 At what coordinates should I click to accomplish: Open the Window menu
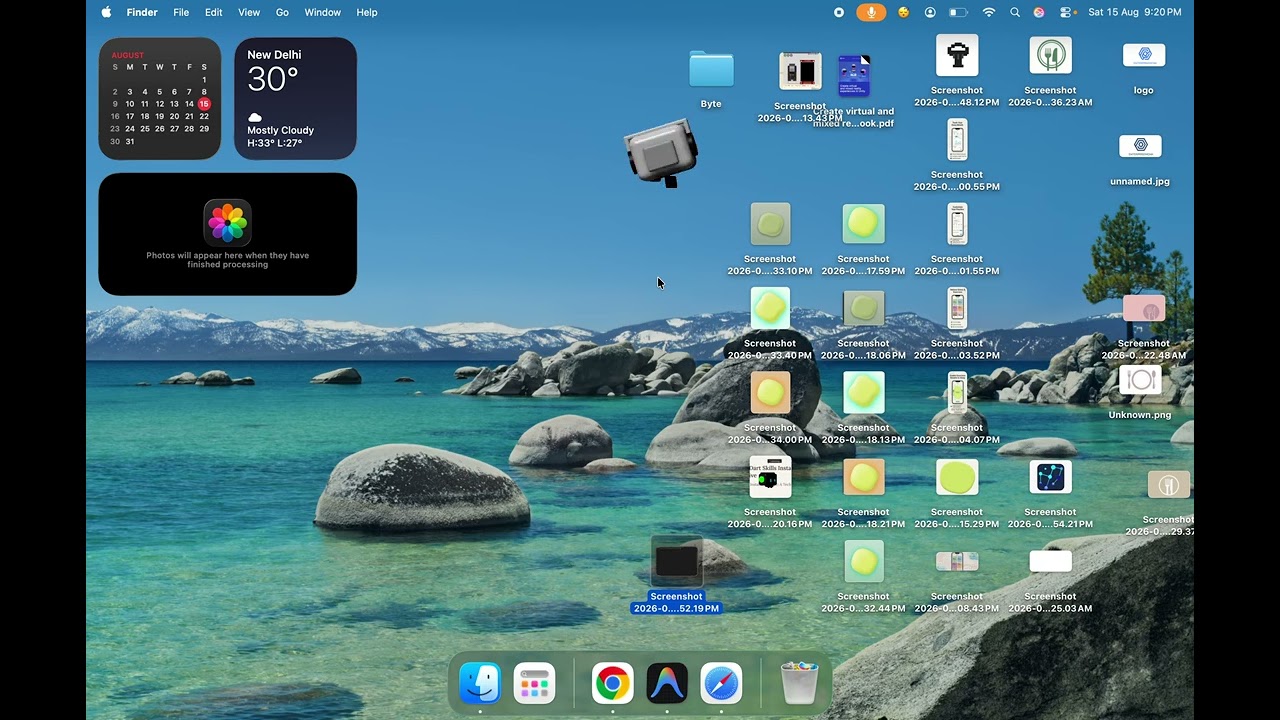point(323,12)
